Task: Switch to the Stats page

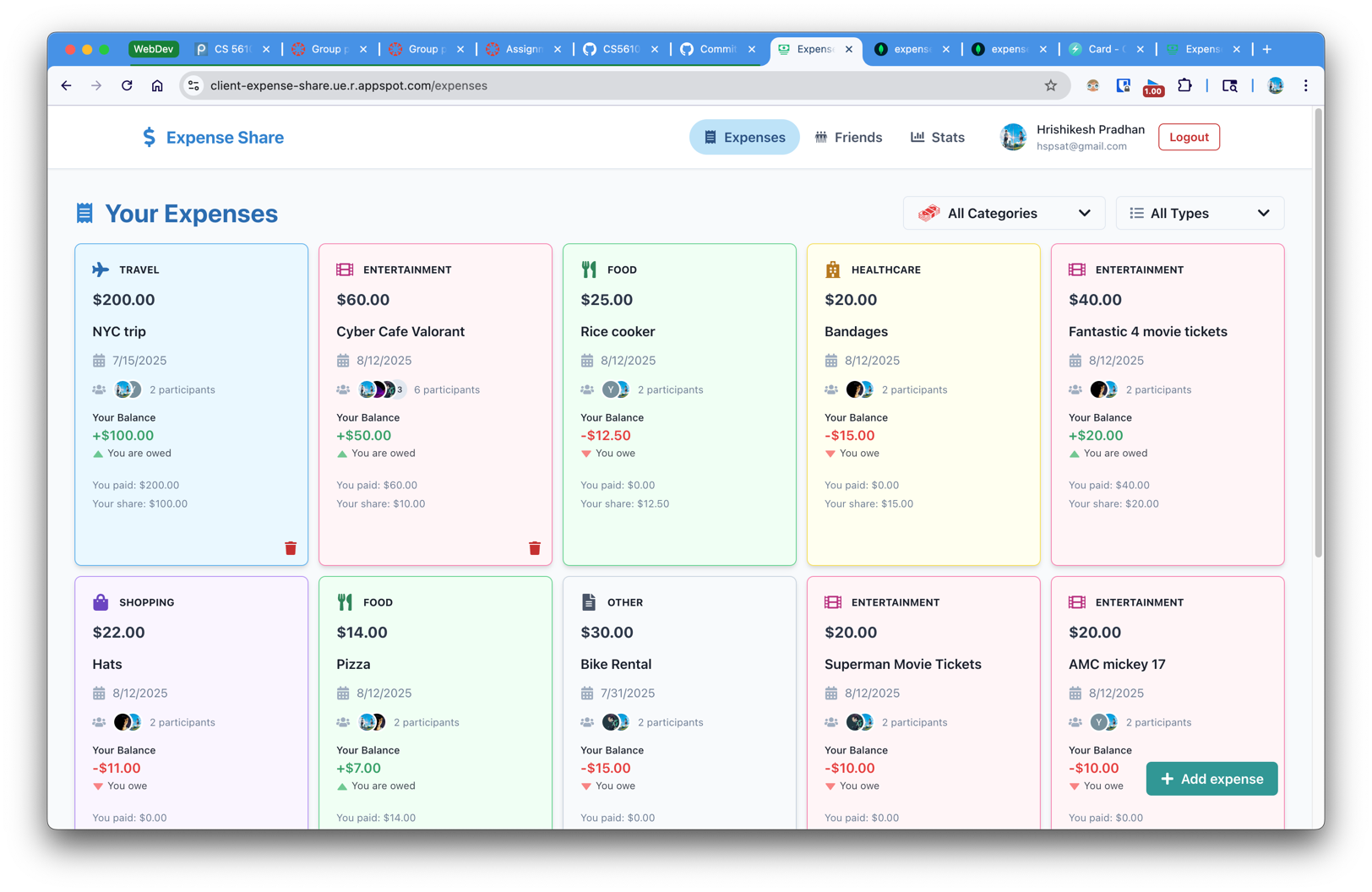Action: 937,137
